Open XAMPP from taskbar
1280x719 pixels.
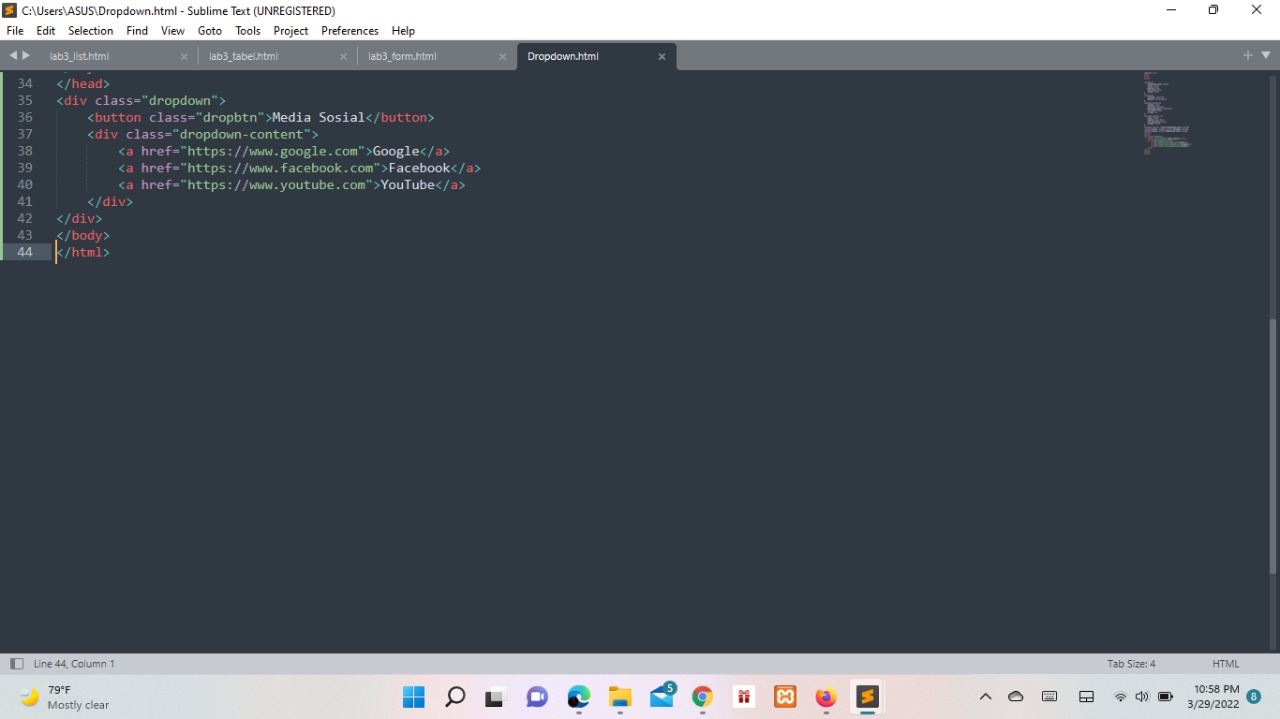pyautogui.click(x=785, y=697)
